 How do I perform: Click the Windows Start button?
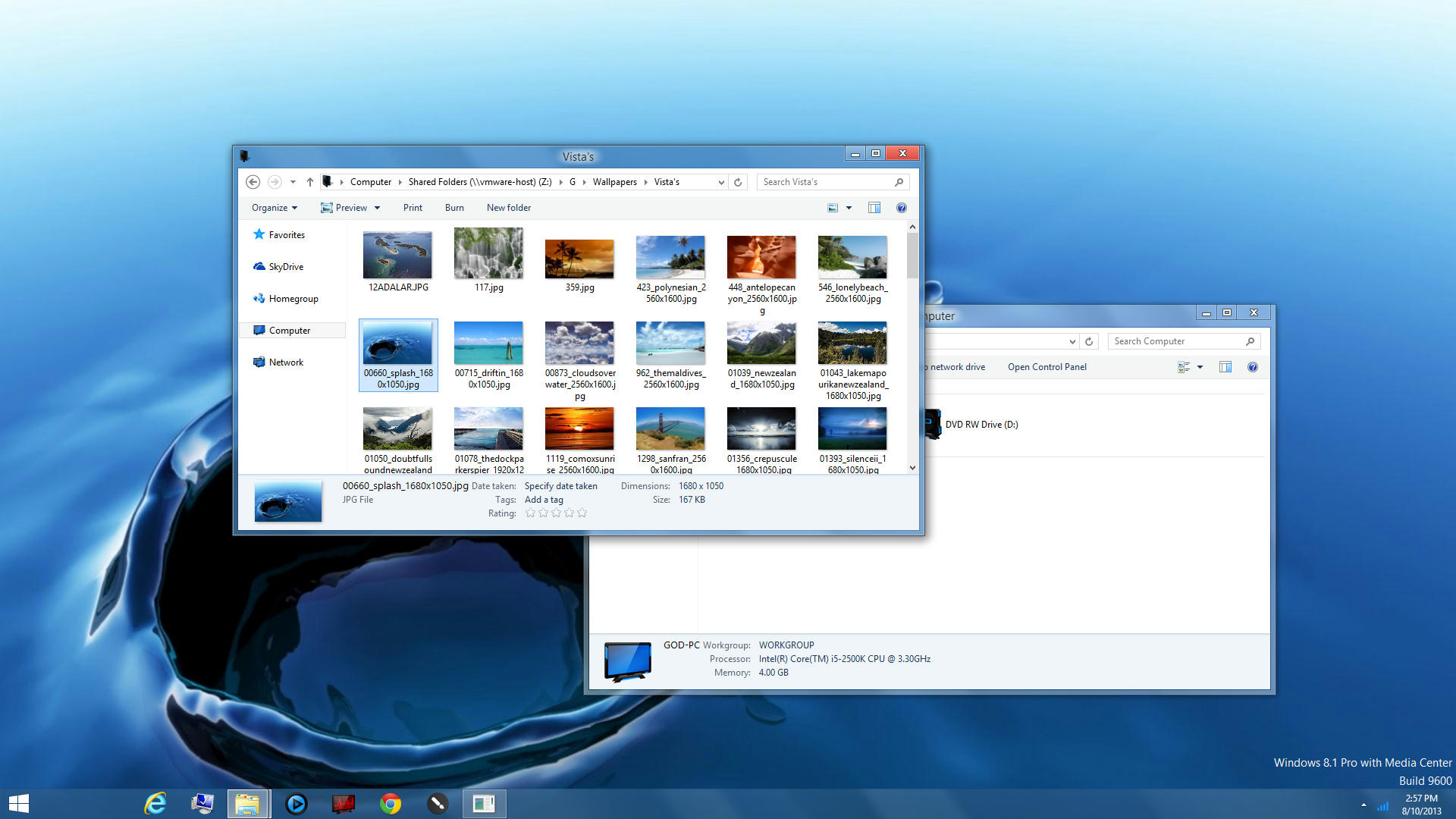point(19,803)
